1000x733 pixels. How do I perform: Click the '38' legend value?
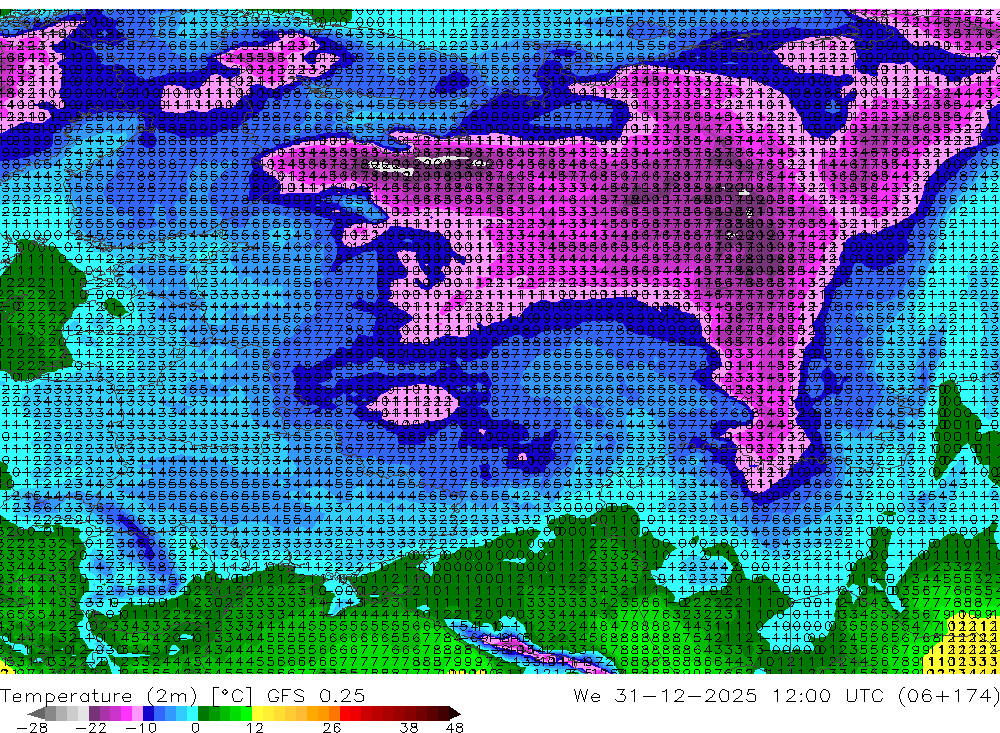tap(409, 727)
